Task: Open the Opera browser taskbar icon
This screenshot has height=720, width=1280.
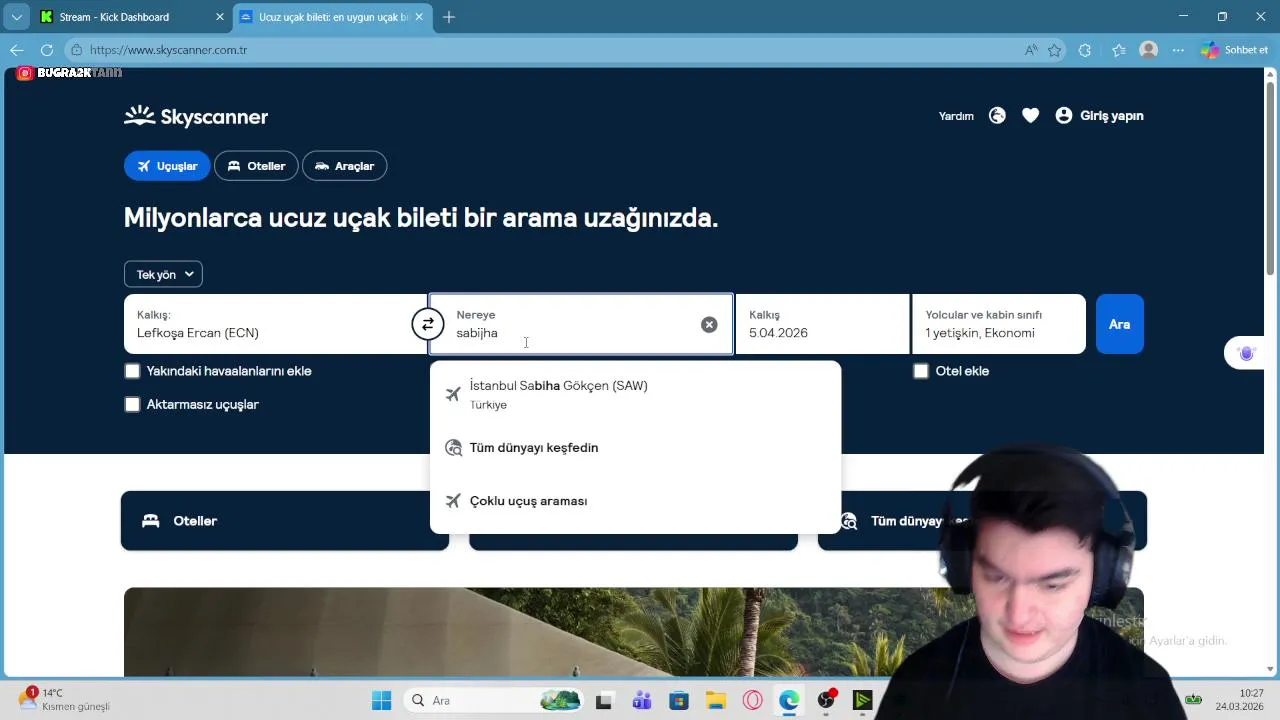Action: 752,701
